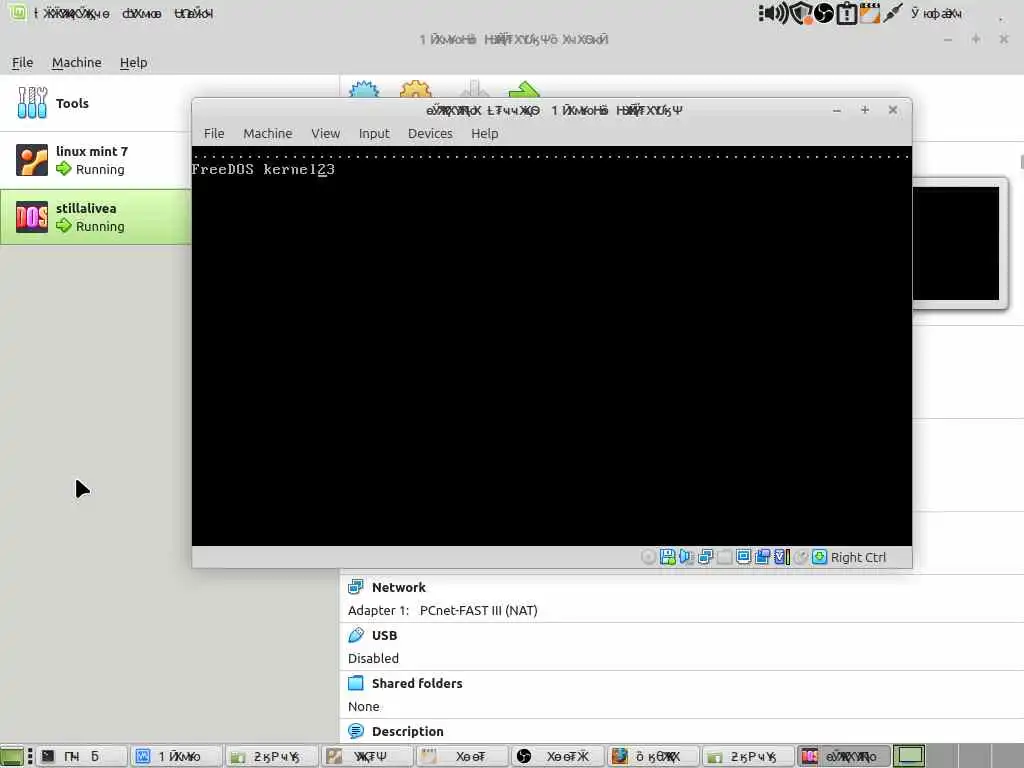The image size is (1024, 768).
Task: Select the linux mint 7 virtual machine
Action: tap(95, 160)
